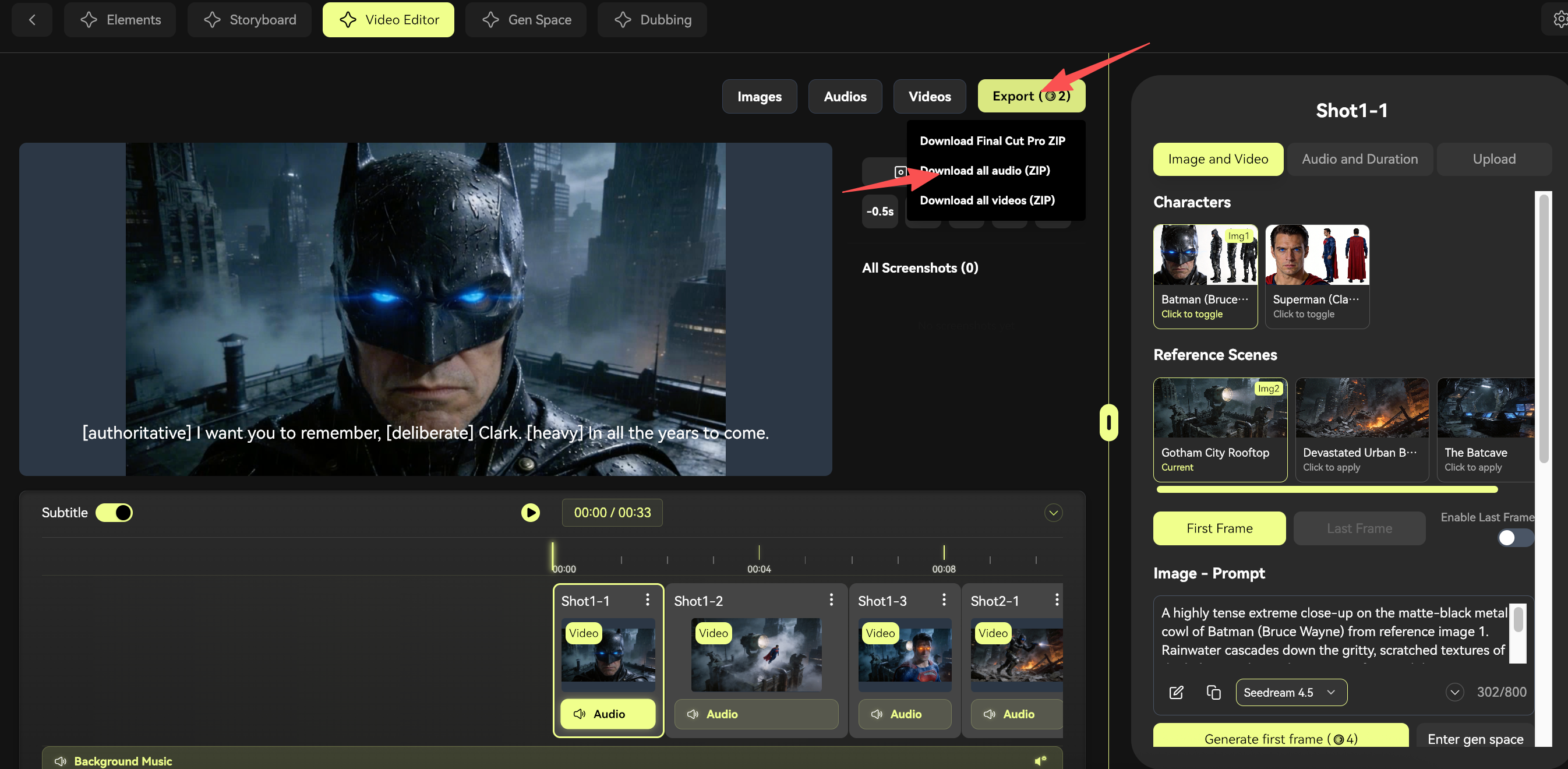This screenshot has height=769, width=1568.
Task: Click the Background Music sparkle speaker icon
Action: click(1040, 761)
